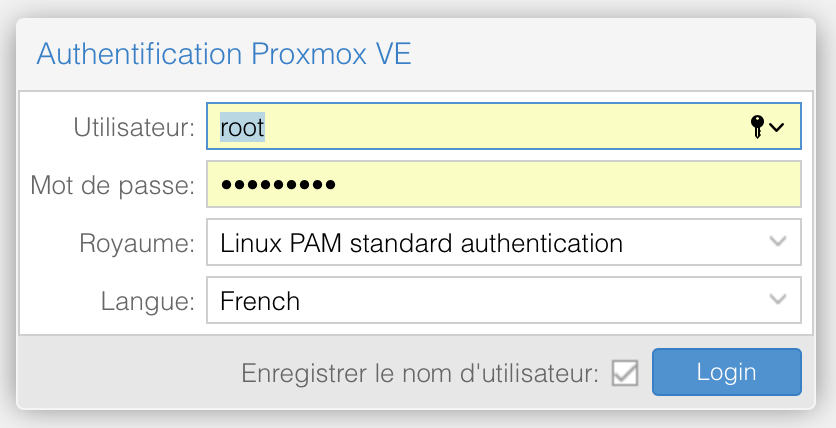Click the Utilisateur label
This screenshot has width=836, height=428.
pyautogui.click(x=134, y=127)
